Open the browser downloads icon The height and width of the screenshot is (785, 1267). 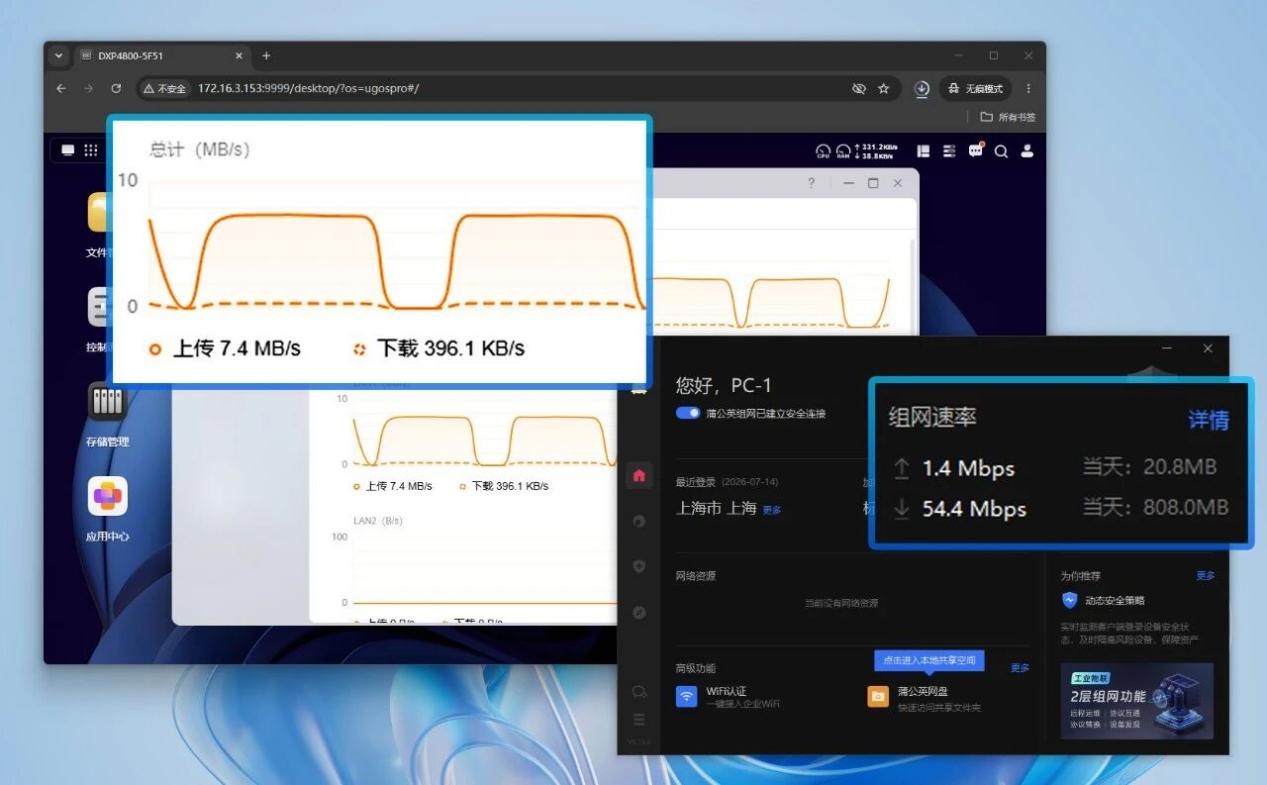click(922, 88)
